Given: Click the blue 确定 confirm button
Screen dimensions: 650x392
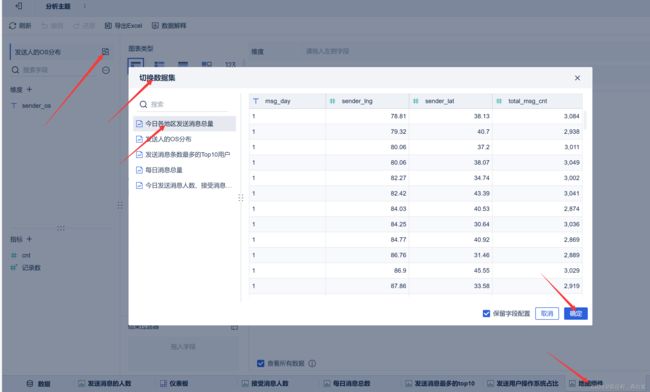Looking at the screenshot, I should [x=576, y=313].
